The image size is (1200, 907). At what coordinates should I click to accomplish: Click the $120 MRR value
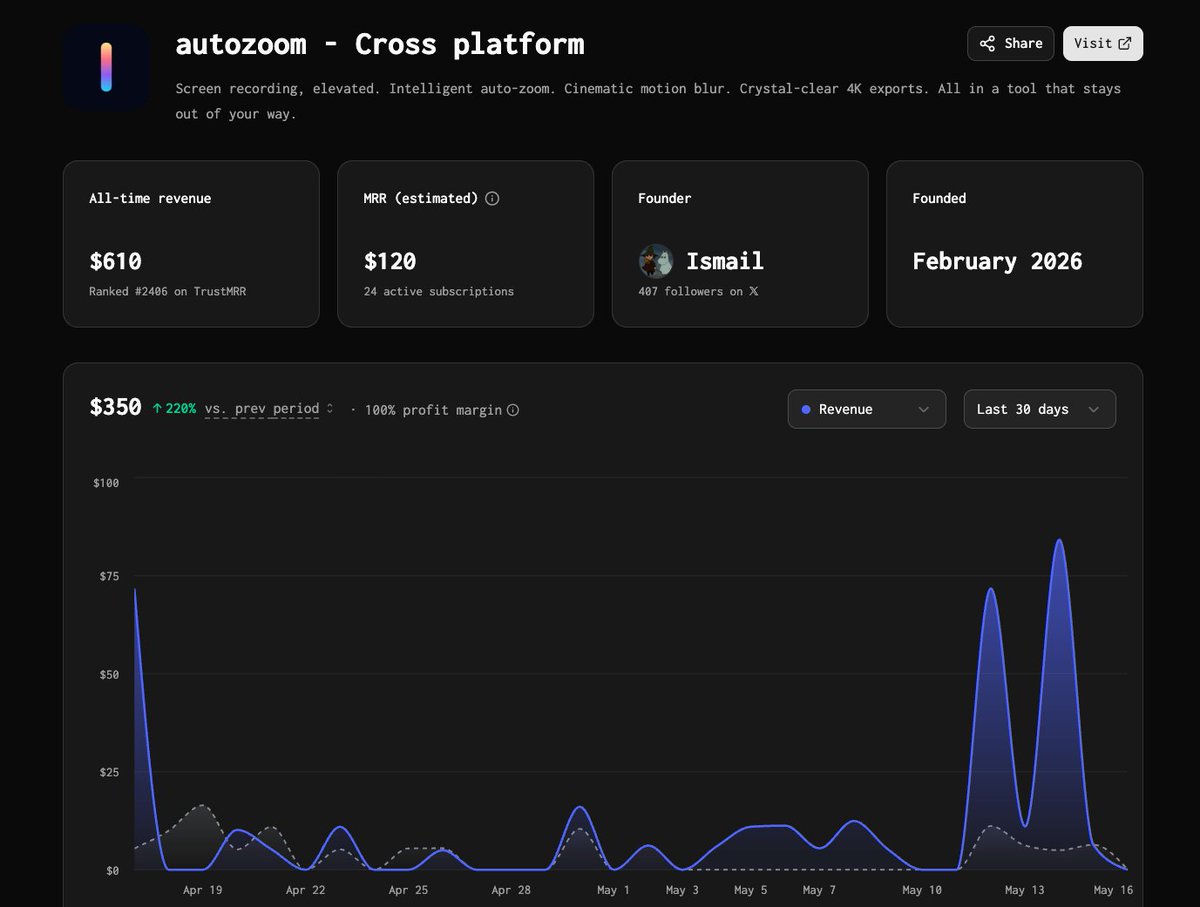pyautogui.click(x=390, y=261)
